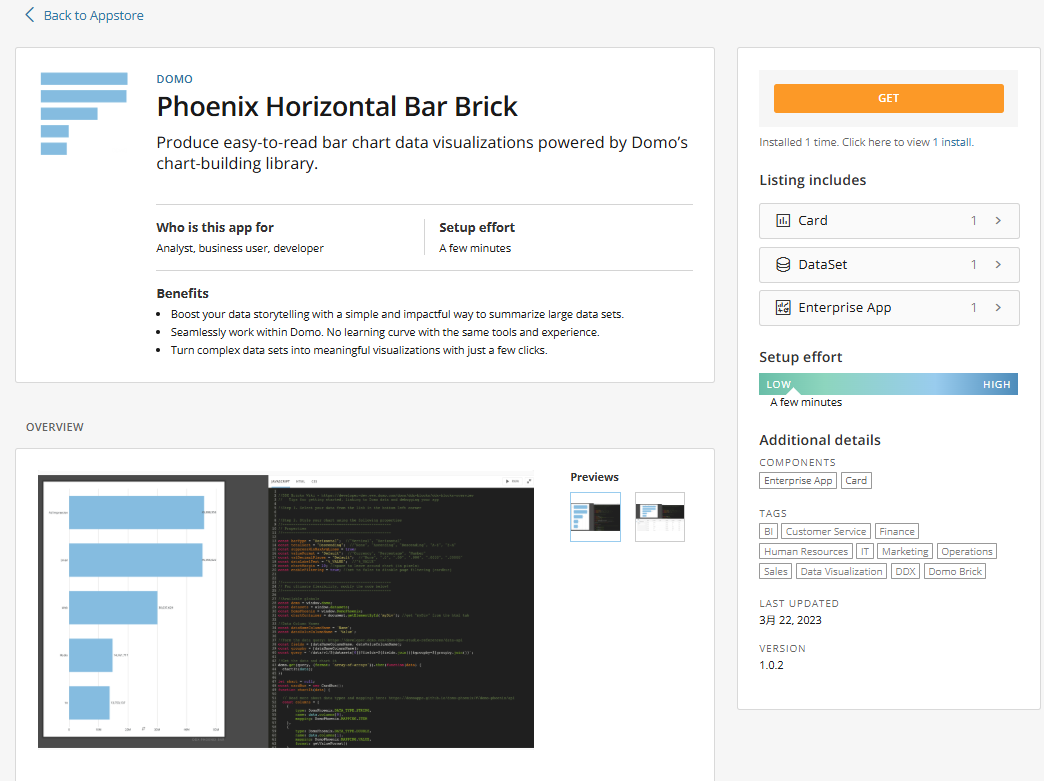Select the second preview thumbnail
The width and height of the screenshot is (1044, 781).
click(659, 517)
